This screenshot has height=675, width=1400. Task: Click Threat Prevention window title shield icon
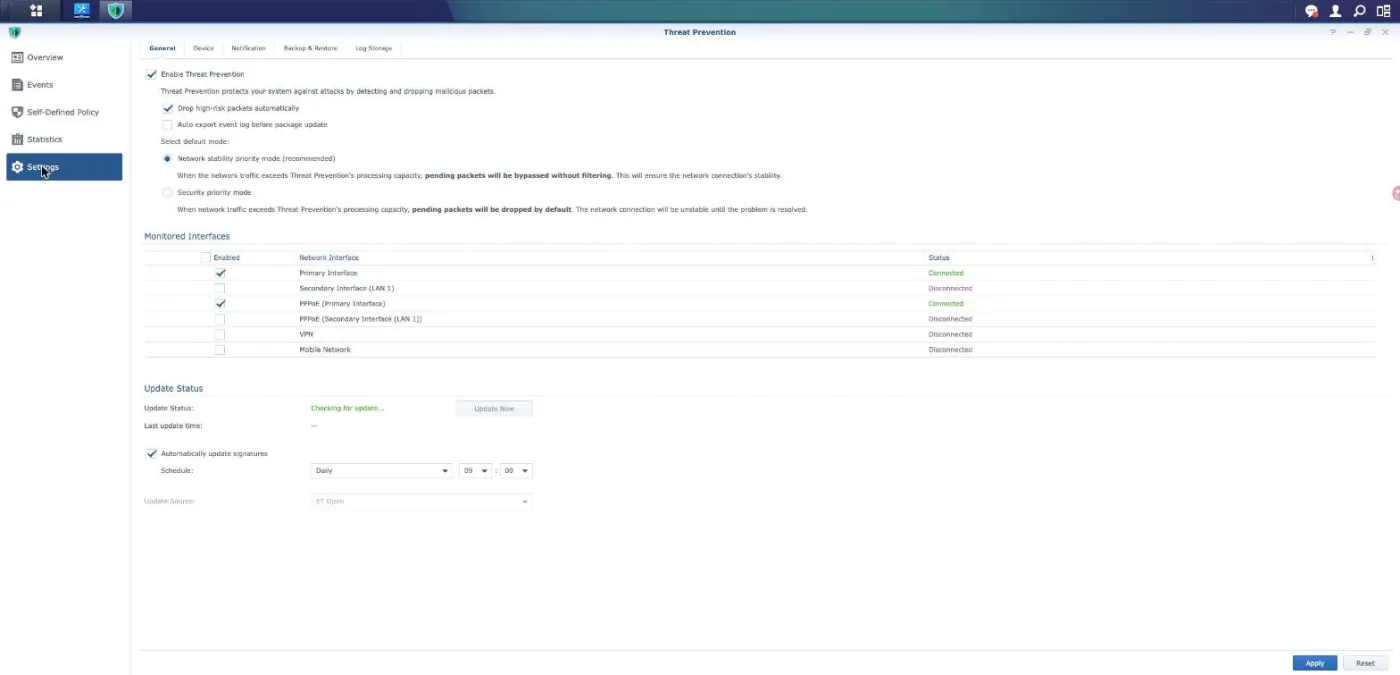point(14,32)
